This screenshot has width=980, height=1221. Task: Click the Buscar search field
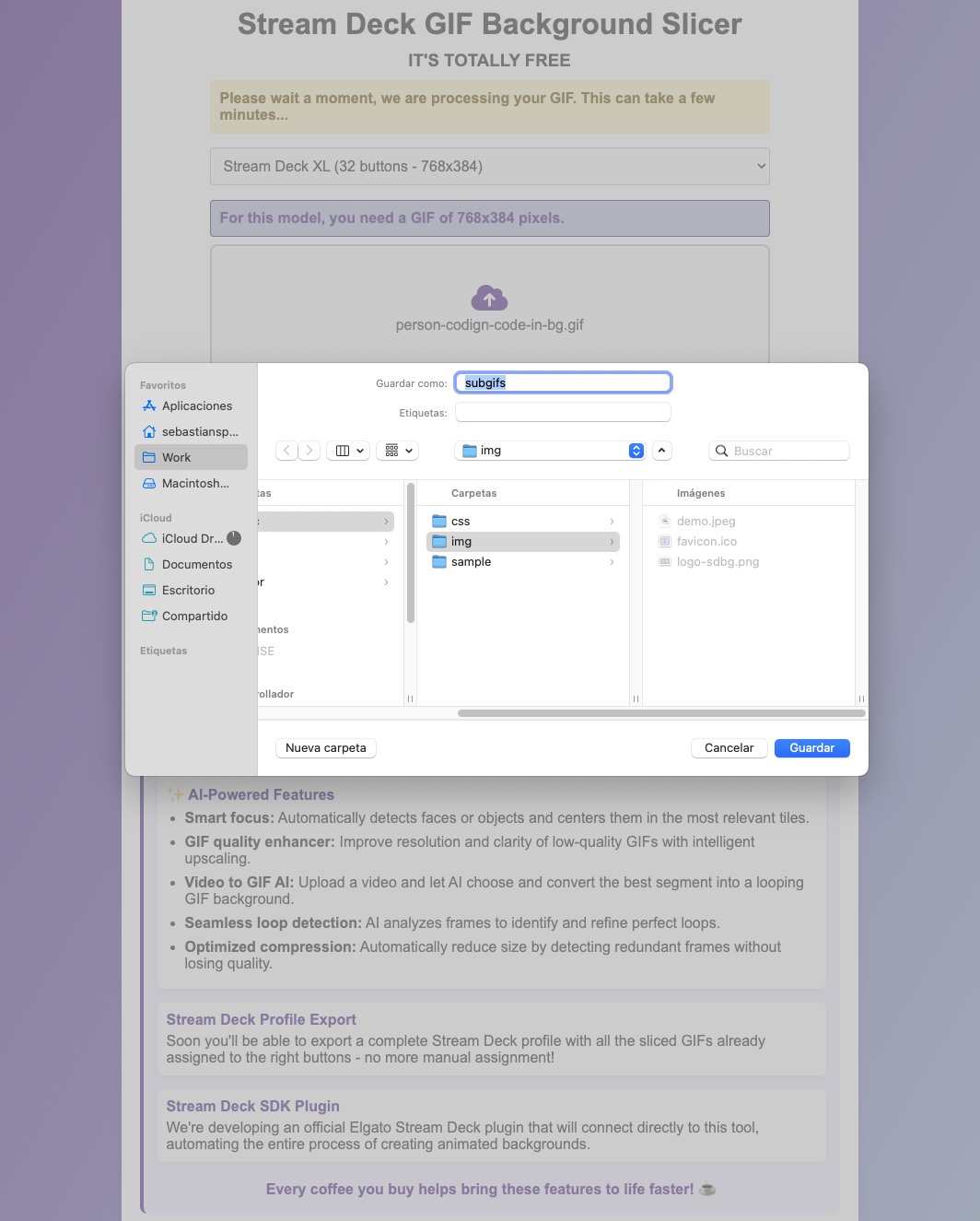point(779,451)
